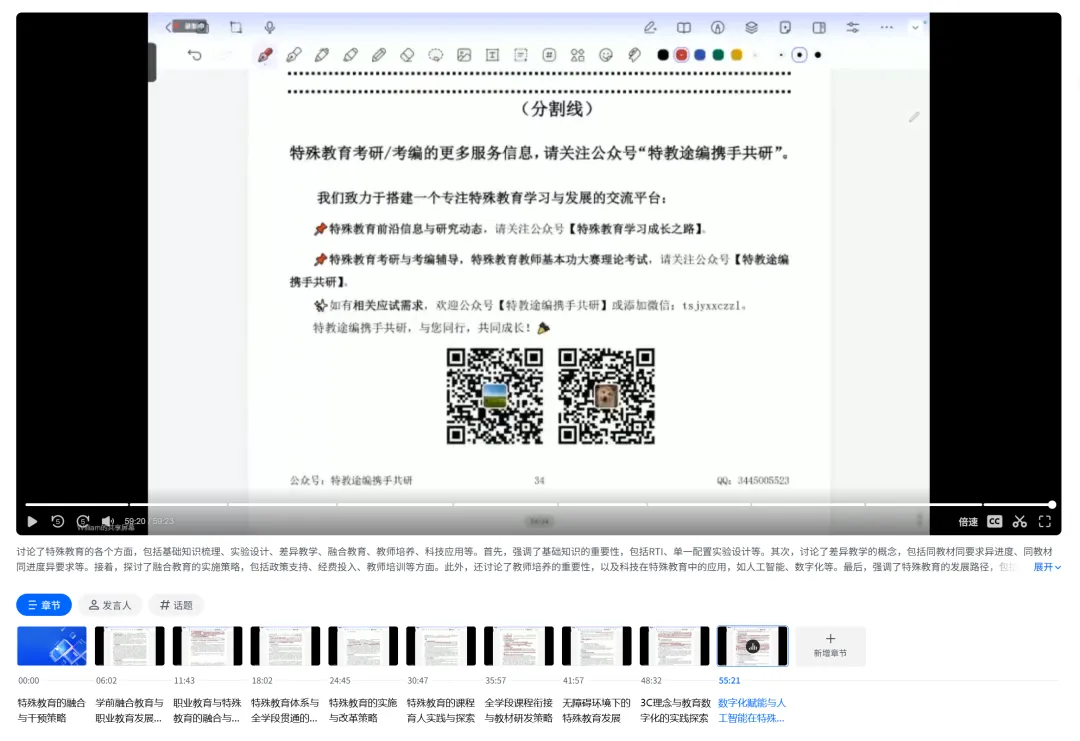
Task: Click the undo arrow
Action: click(195, 55)
